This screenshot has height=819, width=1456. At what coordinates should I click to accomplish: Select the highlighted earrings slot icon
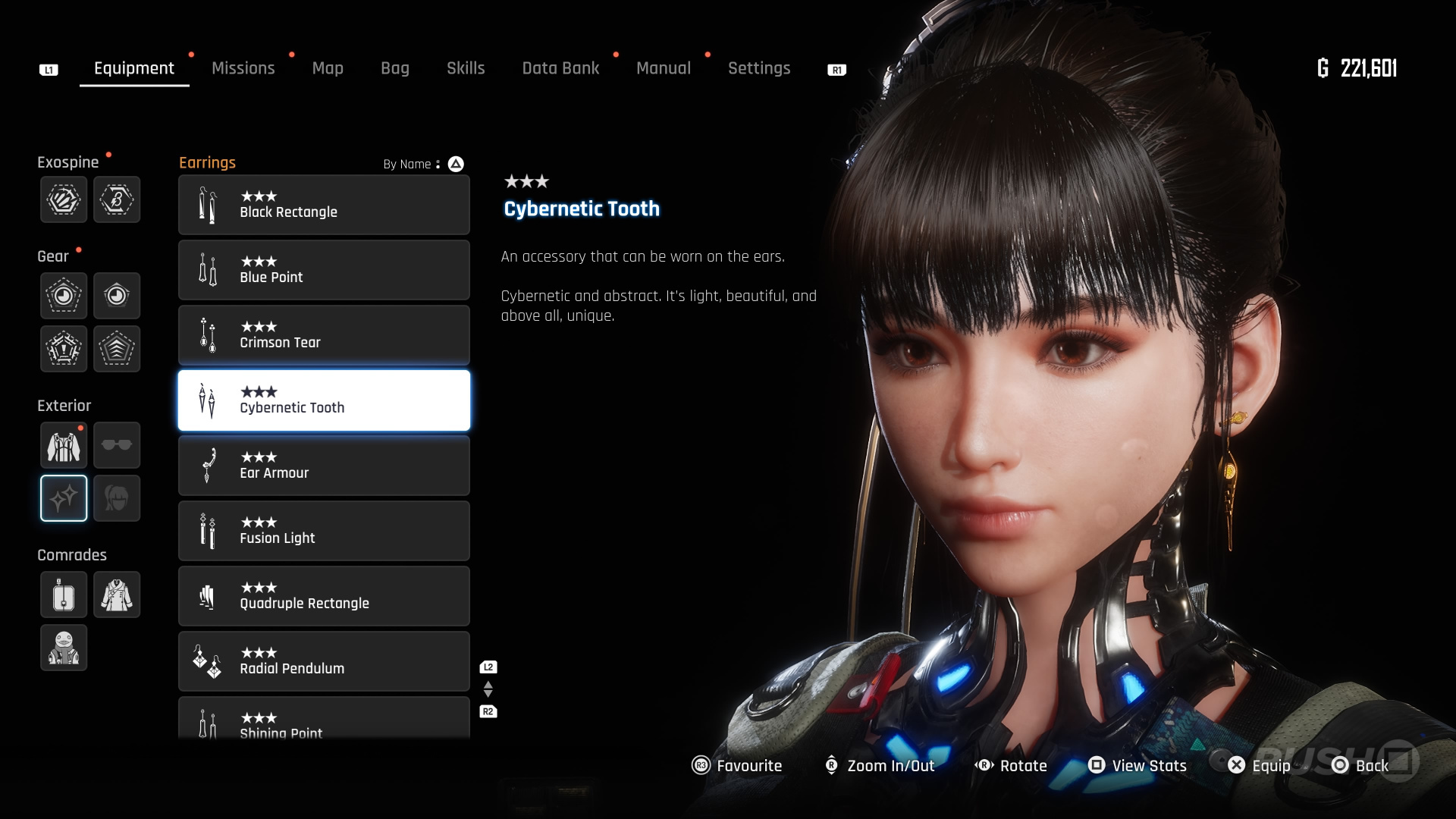(64, 498)
